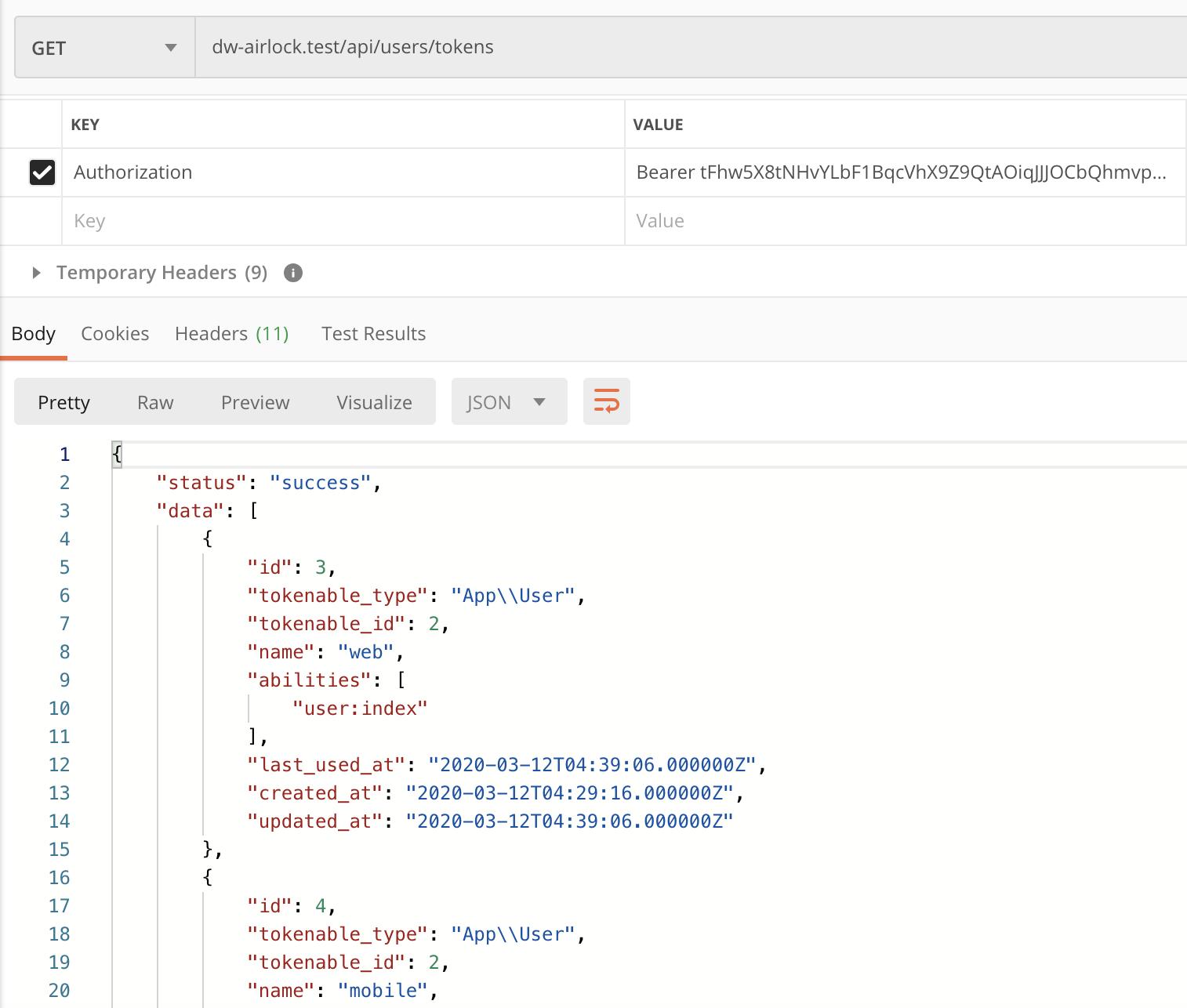Click the empty Value input field
The width and height of the screenshot is (1187, 1008).
click(x=904, y=221)
